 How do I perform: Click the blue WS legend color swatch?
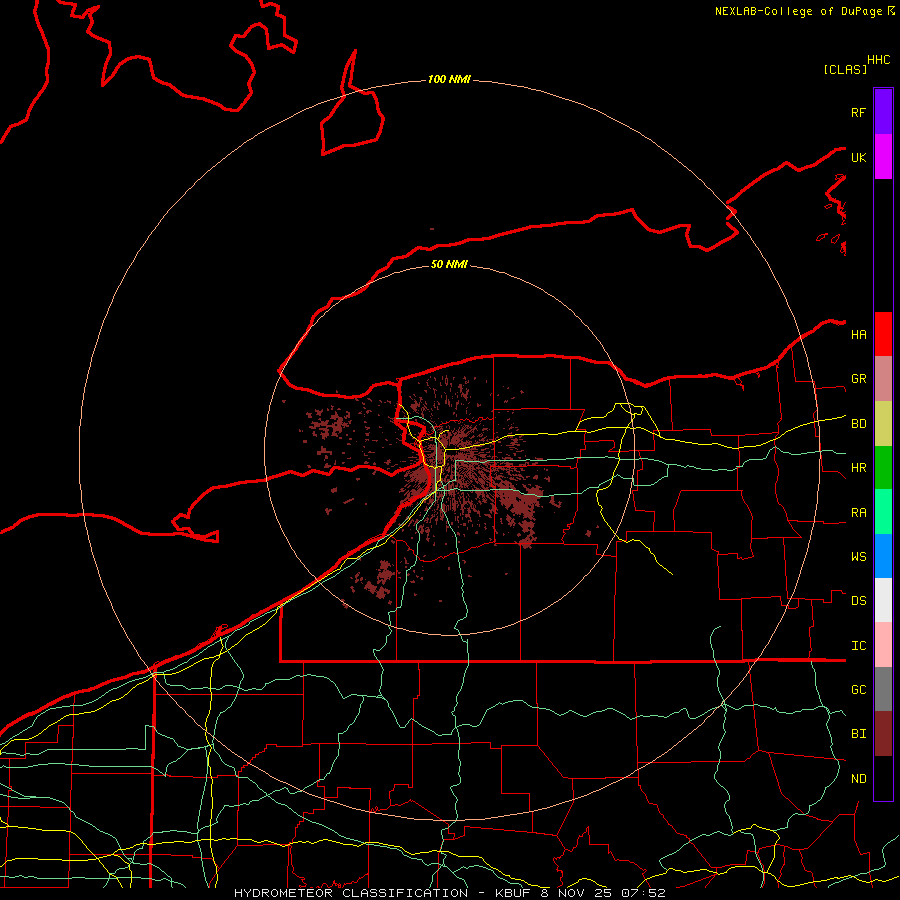[883, 556]
